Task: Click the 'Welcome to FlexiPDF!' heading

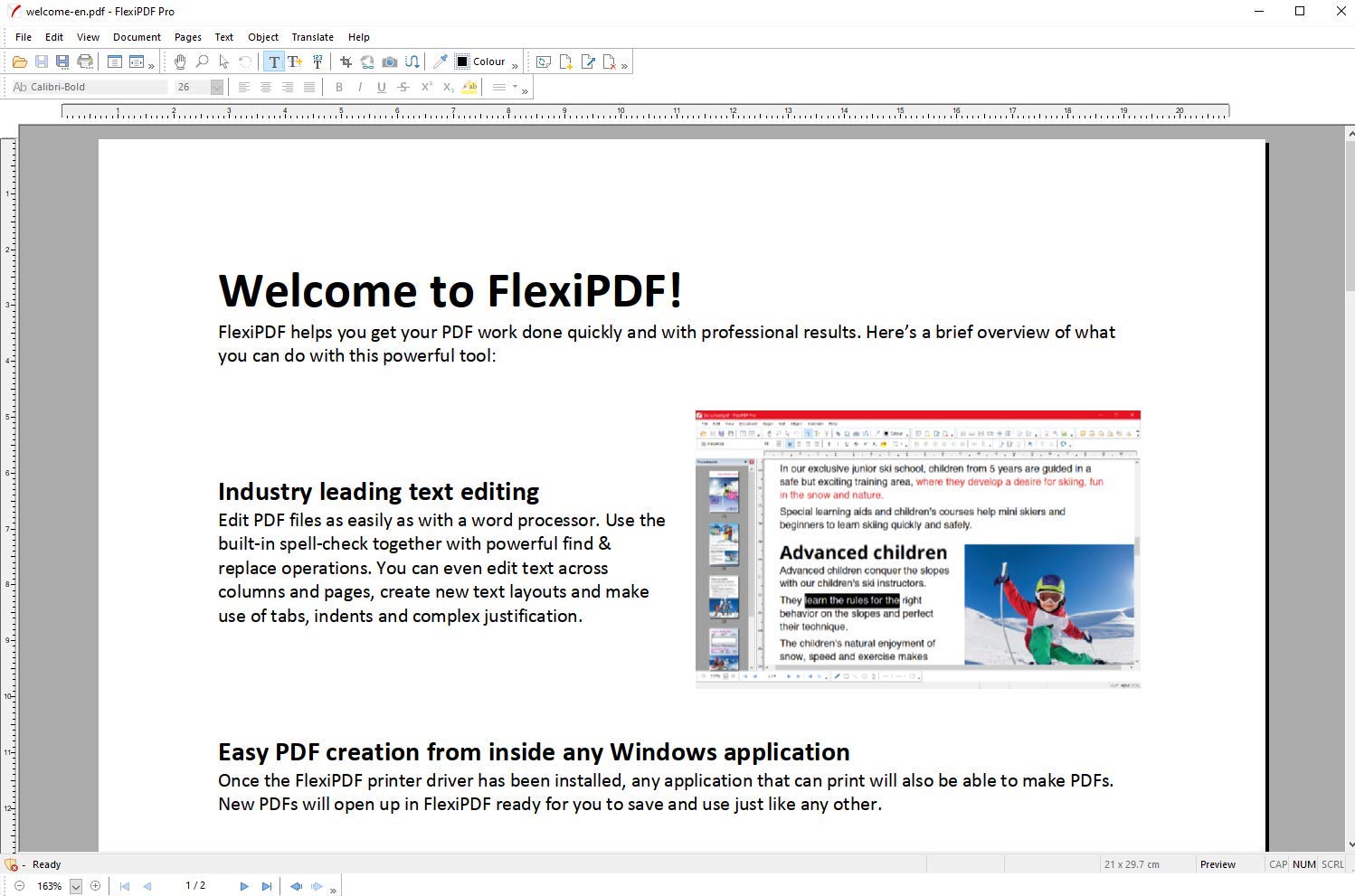Action: click(450, 290)
